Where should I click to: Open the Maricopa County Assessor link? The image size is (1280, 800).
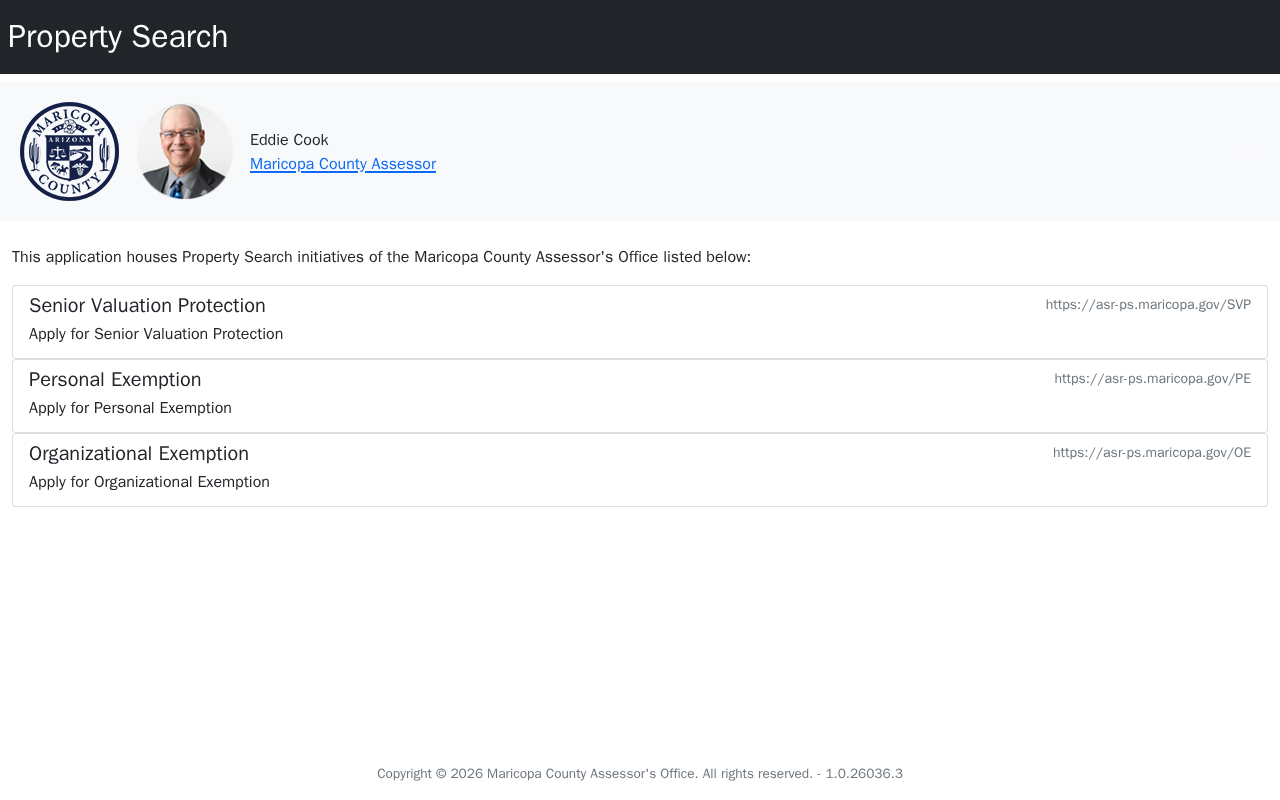(342, 164)
